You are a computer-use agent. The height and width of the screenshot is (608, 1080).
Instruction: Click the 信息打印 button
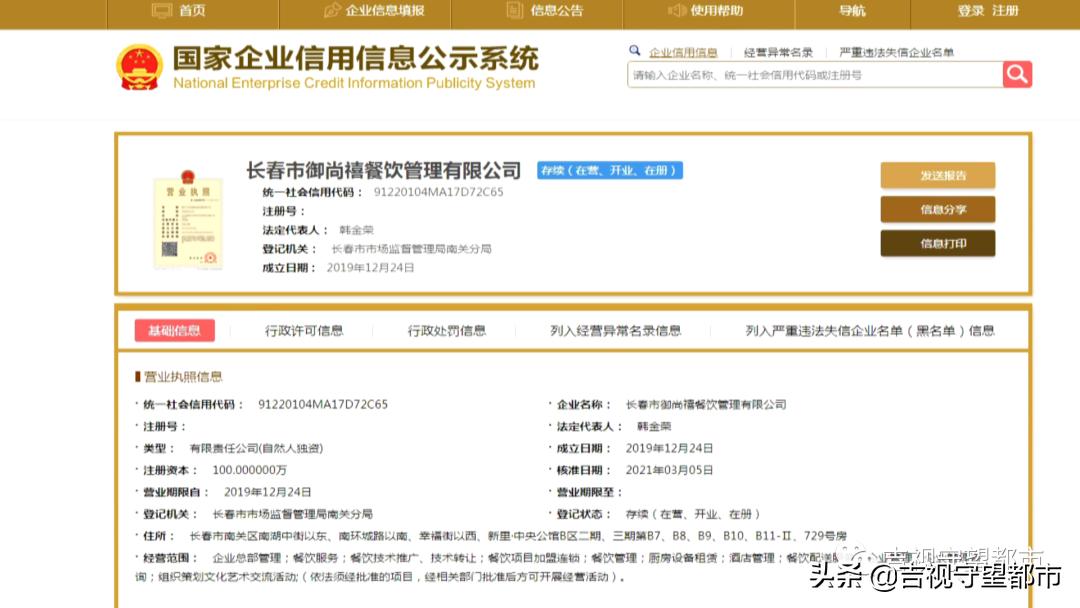point(937,243)
